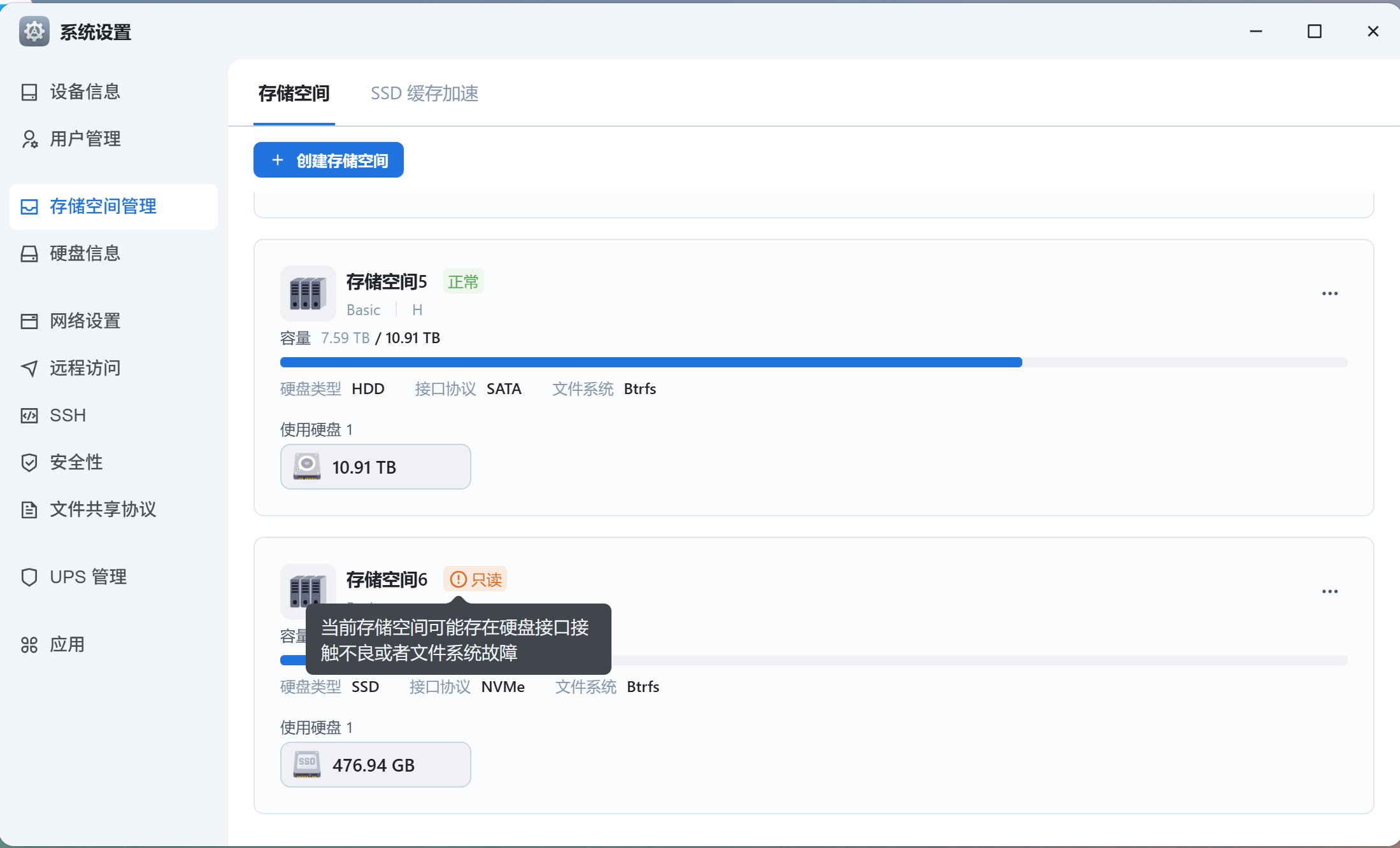Select the 10.91 TB hard disk chip
This screenshot has height=848, width=1400.
tap(376, 467)
